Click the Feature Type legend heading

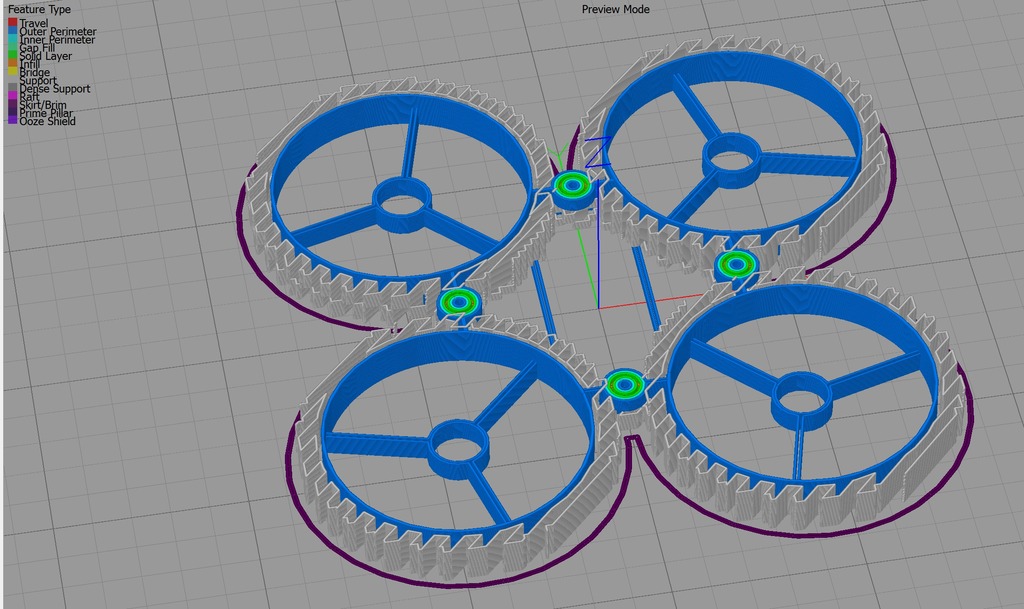[x=39, y=10]
